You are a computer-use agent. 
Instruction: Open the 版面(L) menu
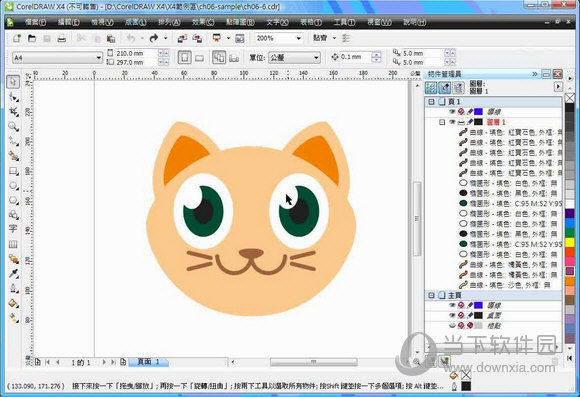coord(136,22)
